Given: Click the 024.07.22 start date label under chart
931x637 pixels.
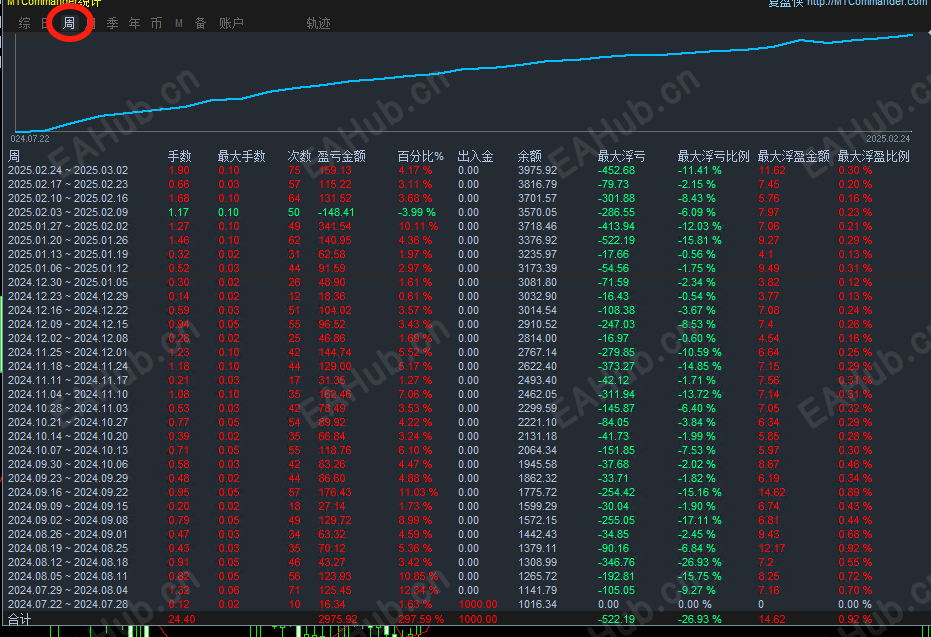Looking at the screenshot, I should pyautogui.click(x=30, y=138).
